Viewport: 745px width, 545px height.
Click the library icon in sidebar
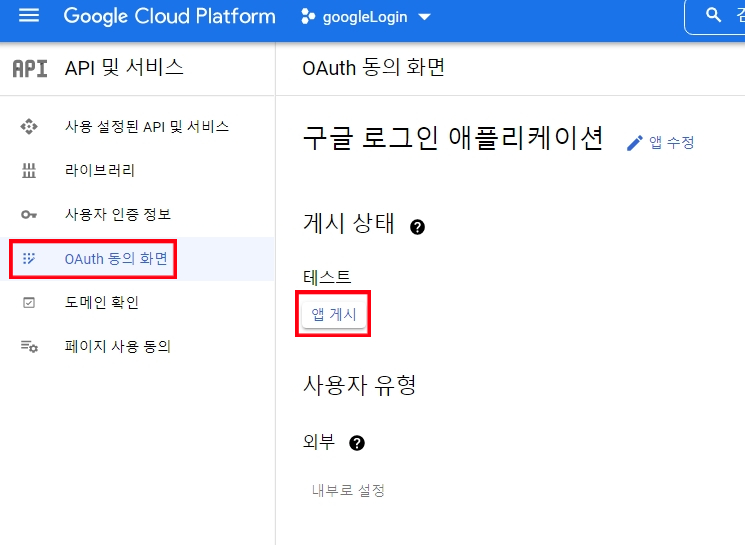click(x=29, y=170)
